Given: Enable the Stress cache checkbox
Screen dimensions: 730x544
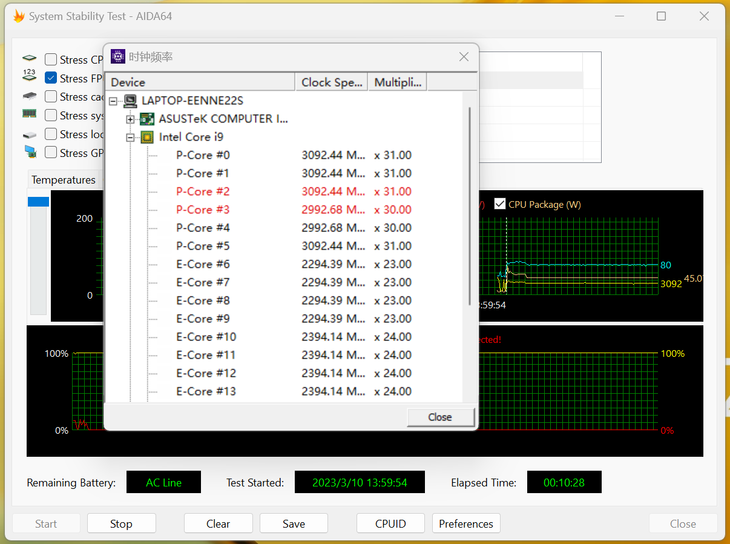Looking at the screenshot, I should [x=51, y=96].
